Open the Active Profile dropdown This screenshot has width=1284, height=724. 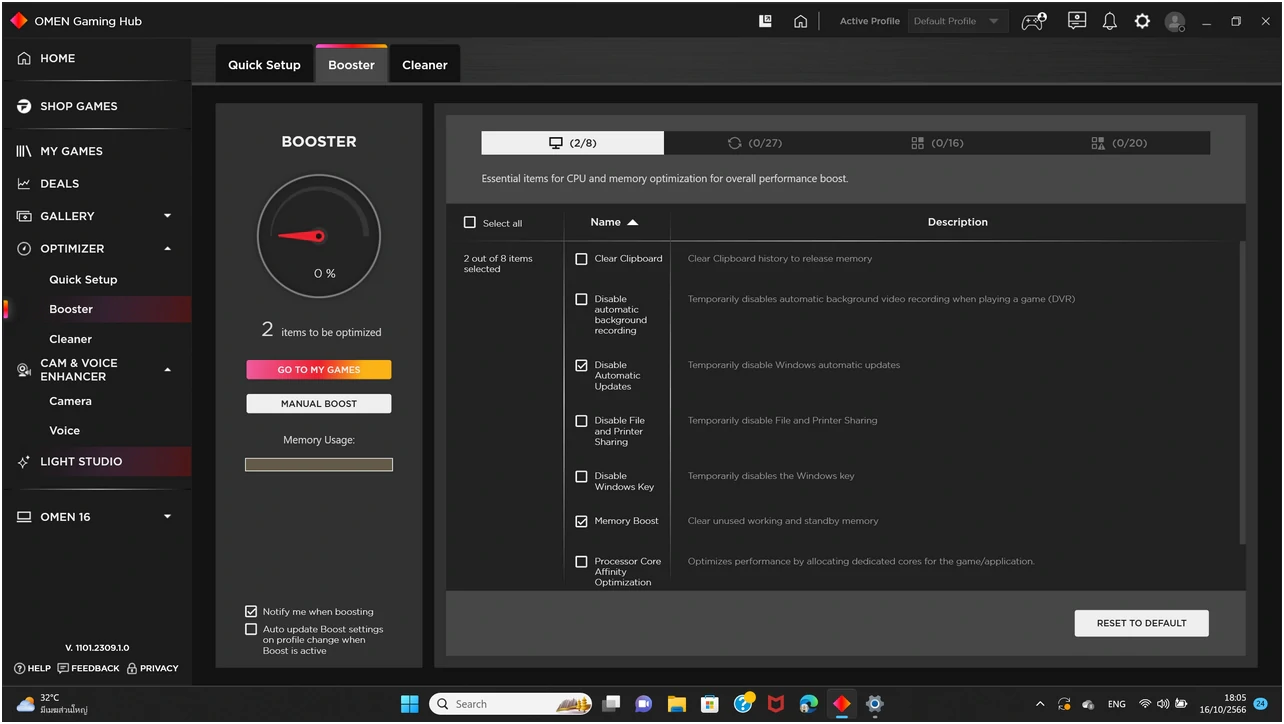[957, 21]
